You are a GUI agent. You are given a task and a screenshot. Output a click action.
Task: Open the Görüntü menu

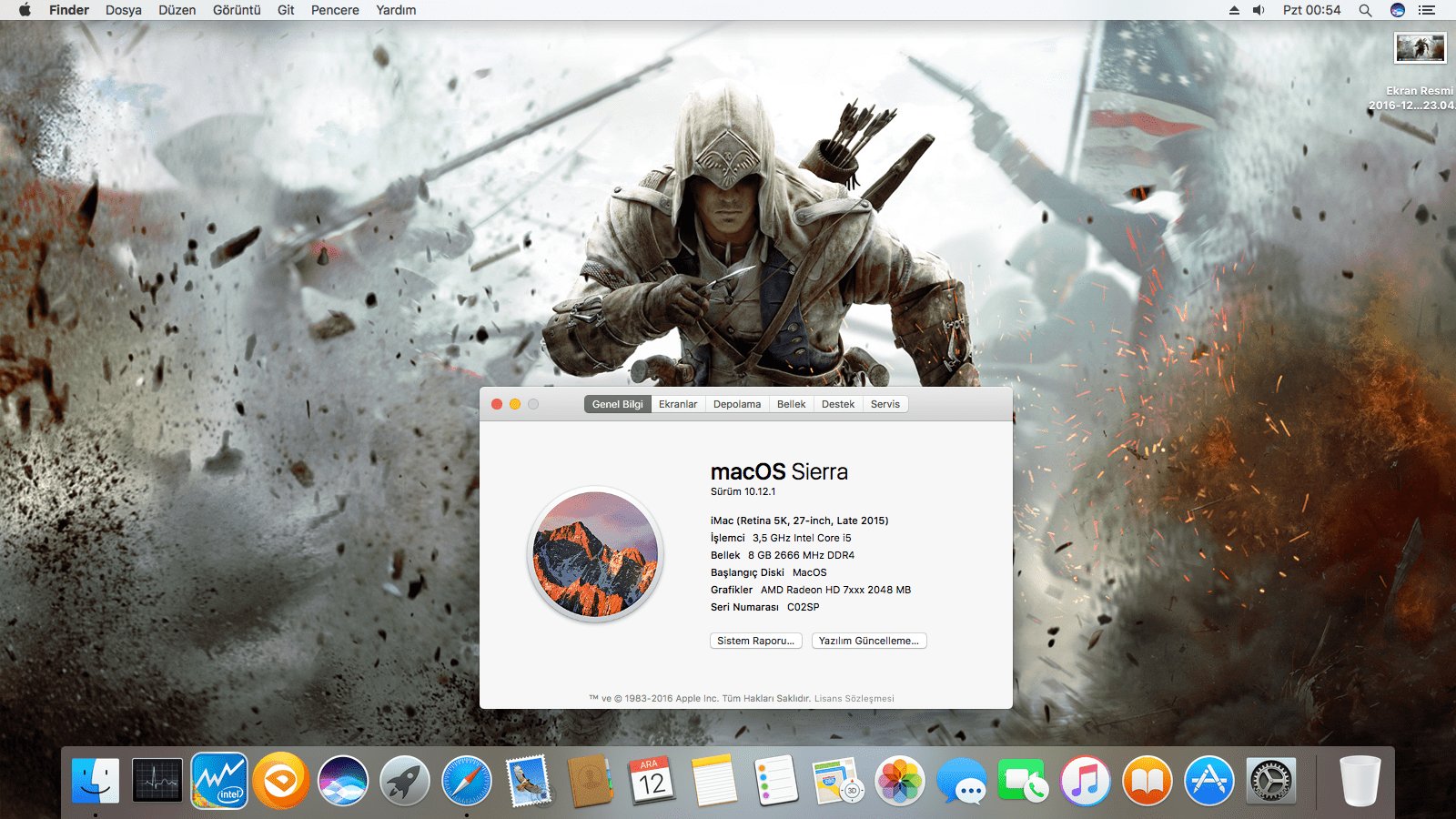[237, 10]
